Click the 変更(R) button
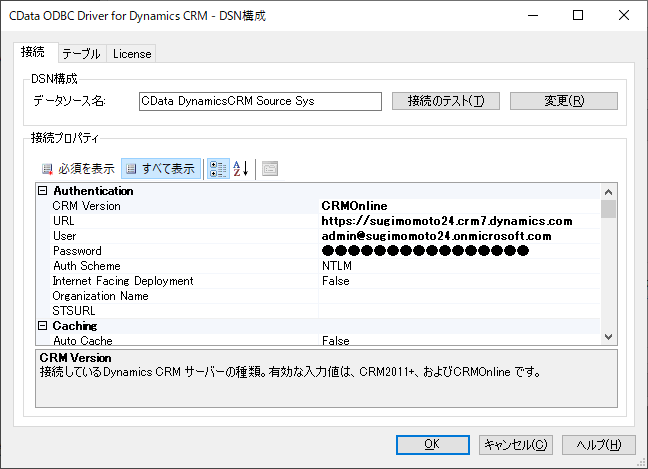This screenshot has height=469, width=648. (564, 101)
